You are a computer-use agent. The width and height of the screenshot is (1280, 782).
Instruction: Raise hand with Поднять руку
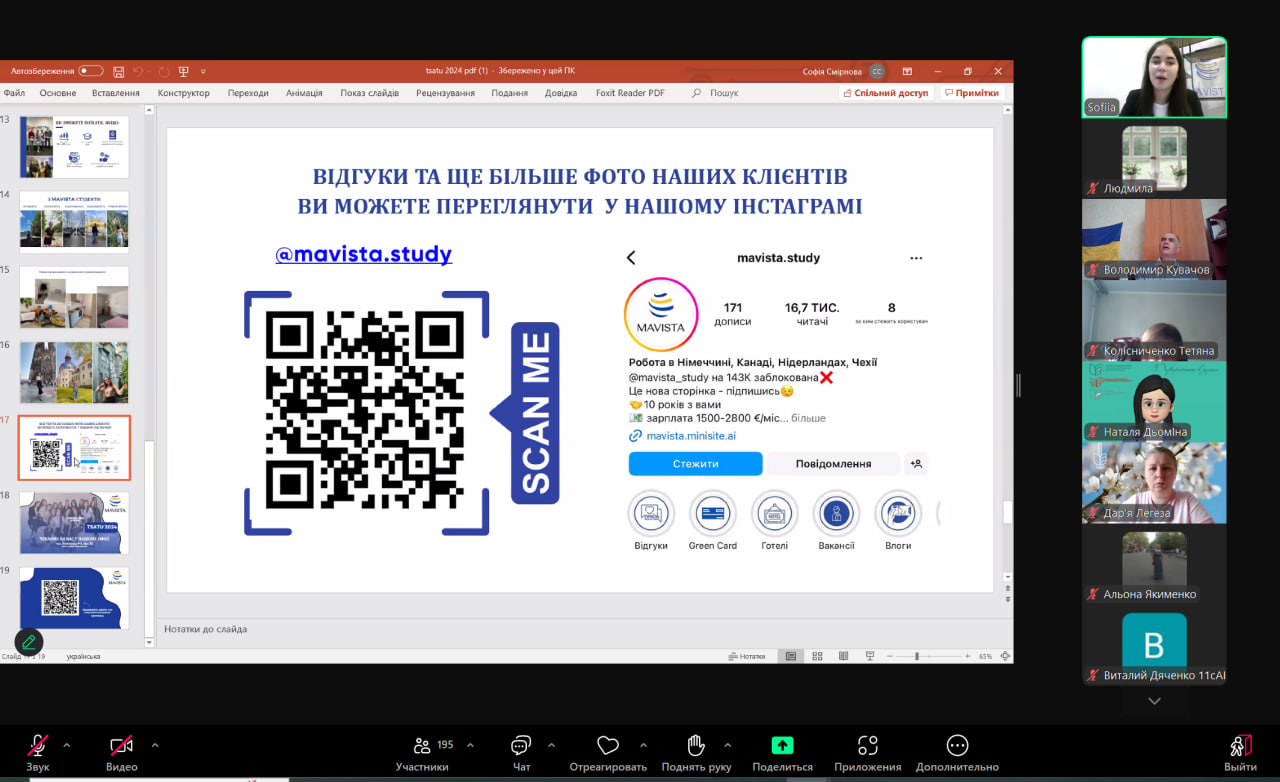pyautogui.click(x=696, y=752)
